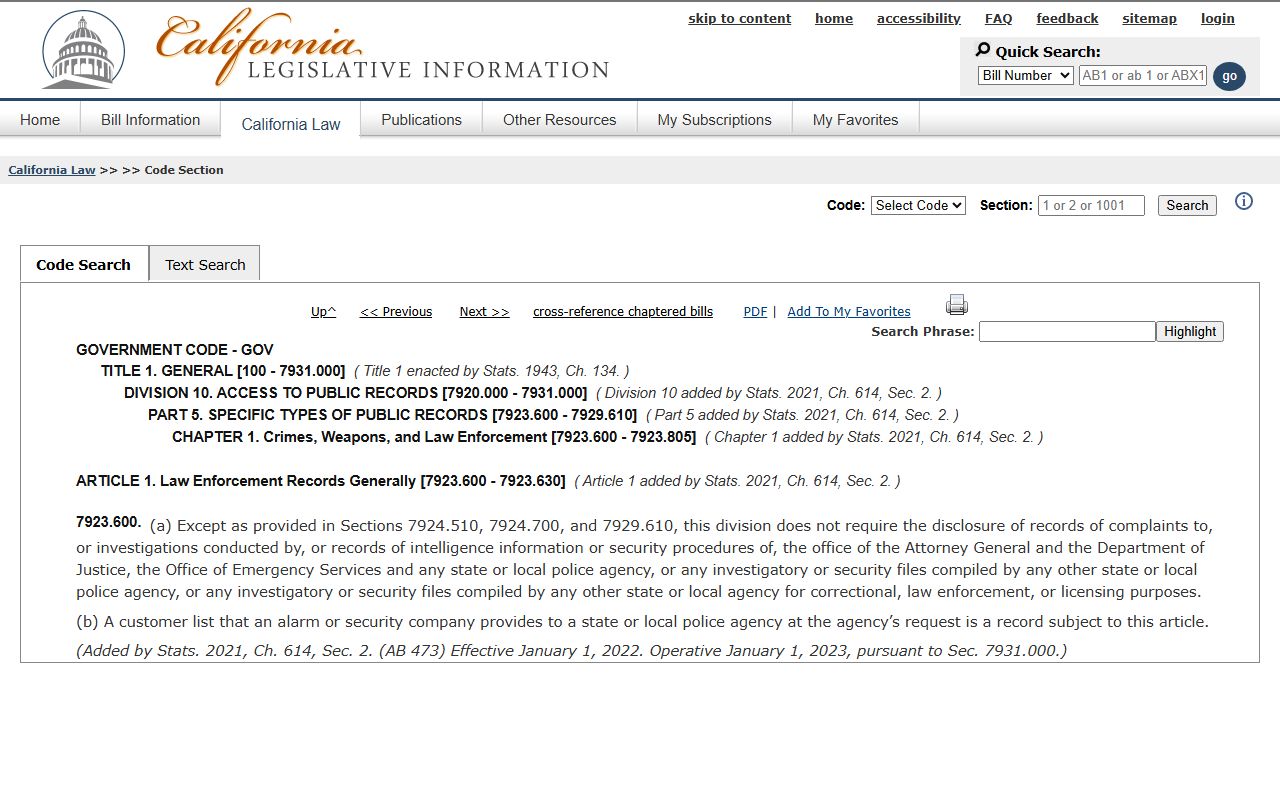This screenshot has width=1280, height=800.
Task: Open the Bill Number quick search dropdown
Action: [1025, 75]
